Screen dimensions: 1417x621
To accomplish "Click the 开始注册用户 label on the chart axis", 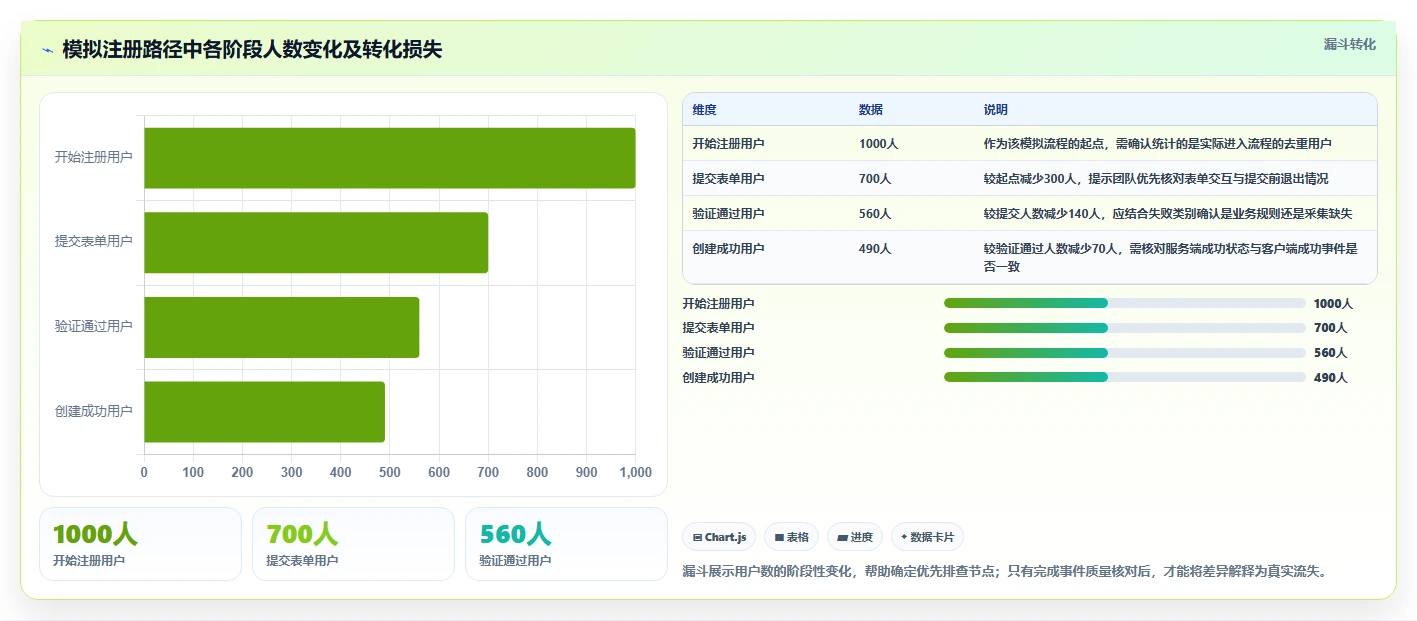I will 94,158.
